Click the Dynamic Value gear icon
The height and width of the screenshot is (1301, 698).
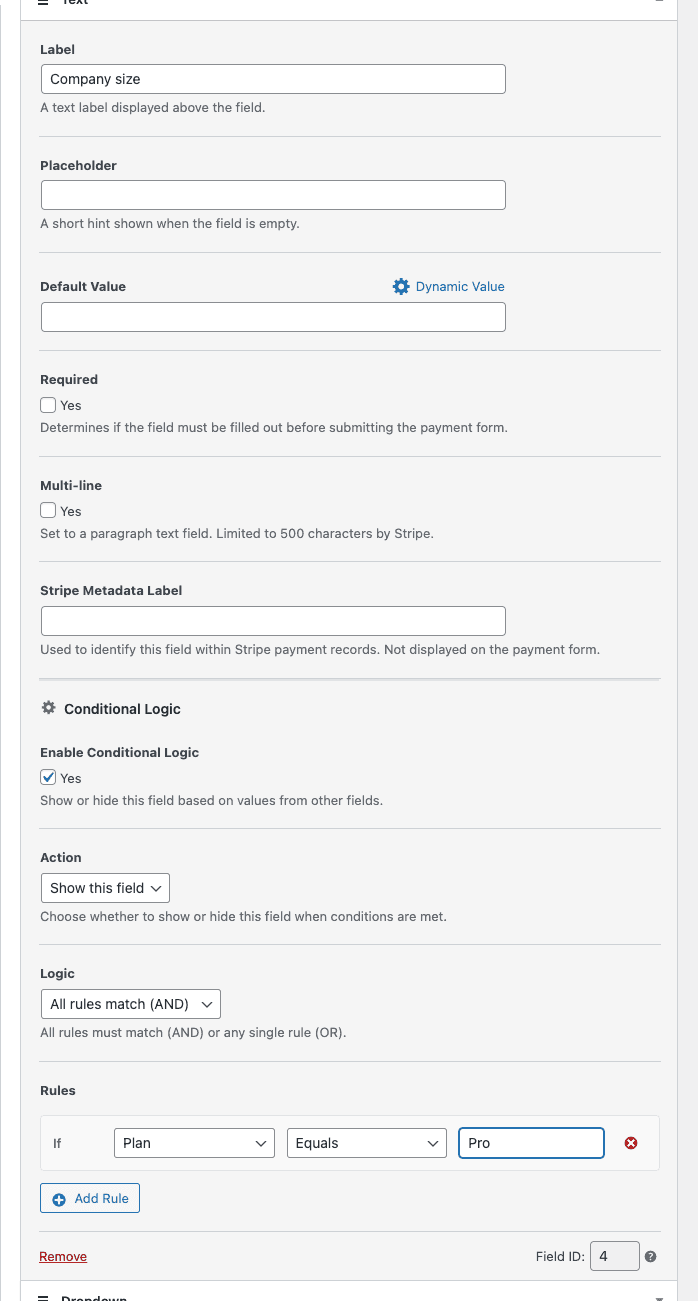coord(401,286)
